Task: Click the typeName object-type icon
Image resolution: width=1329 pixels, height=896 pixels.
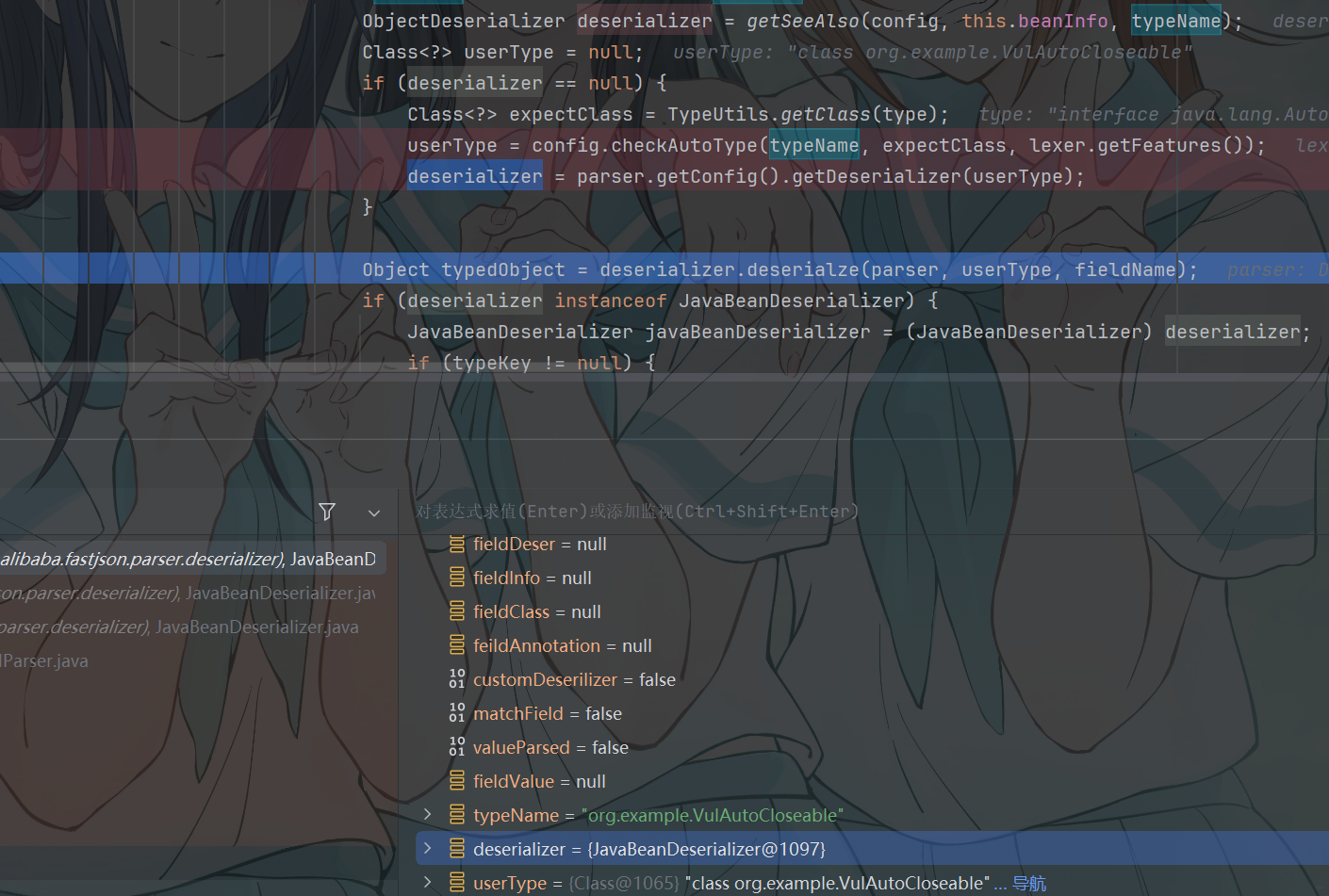Action: click(457, 815)
